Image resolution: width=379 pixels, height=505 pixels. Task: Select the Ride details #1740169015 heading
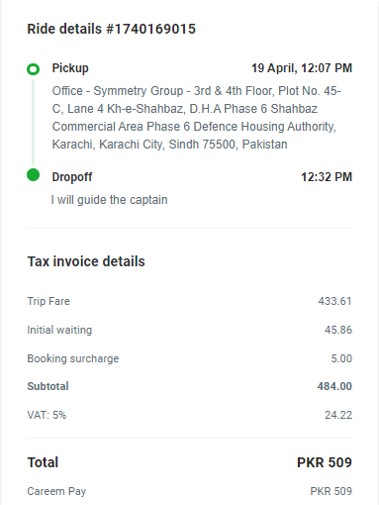(111, 29)
